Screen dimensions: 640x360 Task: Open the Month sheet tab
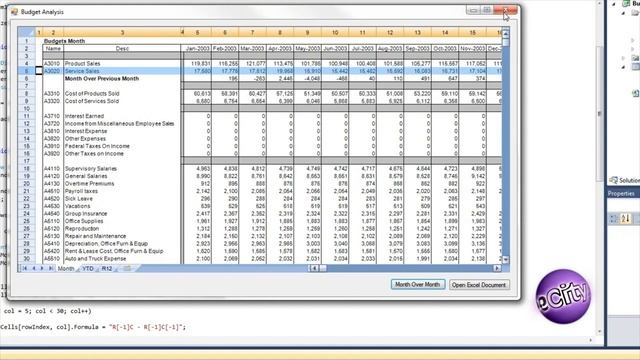(66, 269)
